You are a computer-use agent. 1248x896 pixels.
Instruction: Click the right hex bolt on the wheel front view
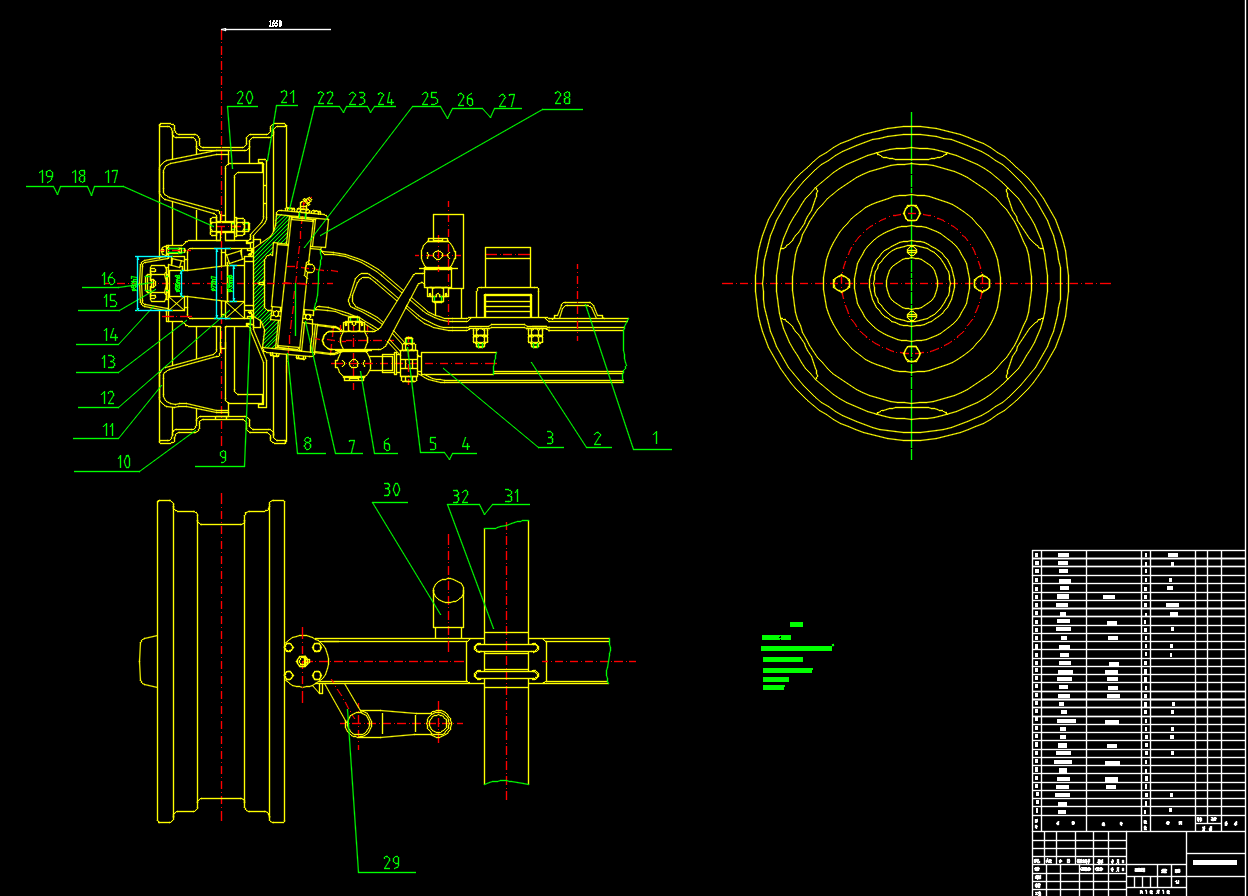coord(982,283)
